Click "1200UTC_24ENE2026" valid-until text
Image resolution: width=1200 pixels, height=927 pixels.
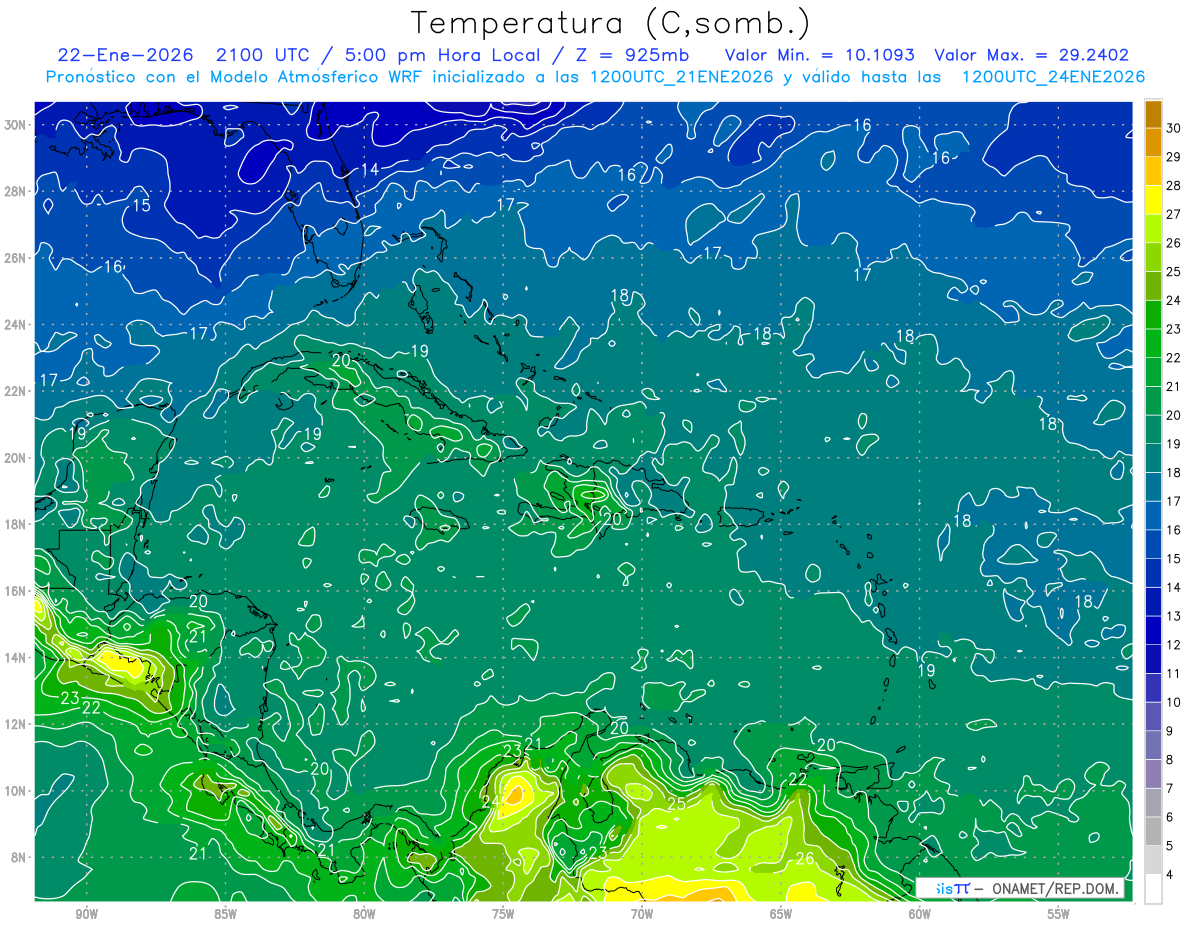pos(1053,77)
